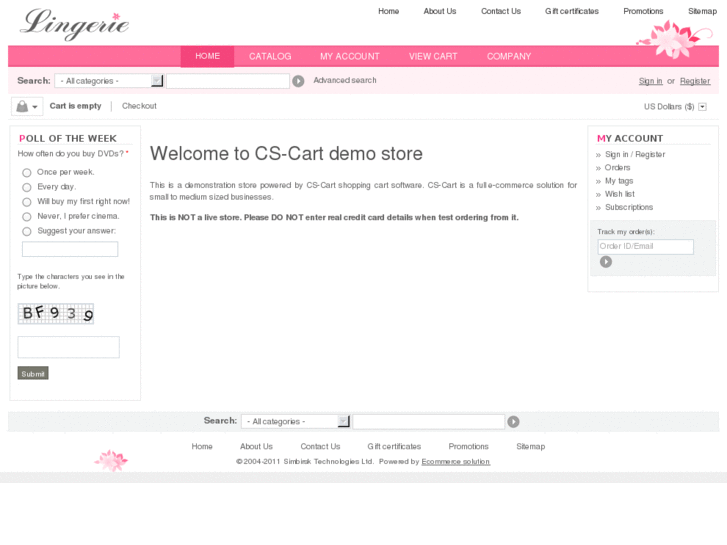Viewport: 727px width, 545px height.
Task: Click the footer About Us link
Action: click(256, 447)
